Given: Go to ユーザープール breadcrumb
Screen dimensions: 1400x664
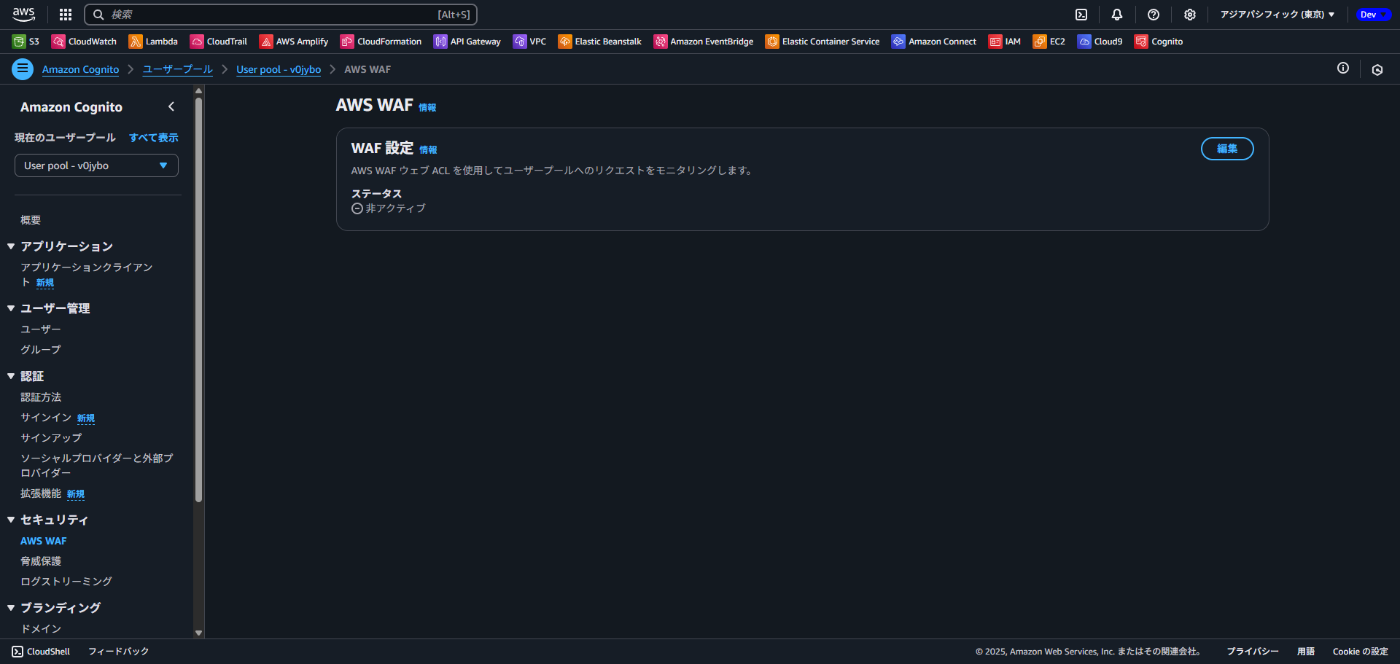Looking at the screenshot, I should (x=178, y=70).
